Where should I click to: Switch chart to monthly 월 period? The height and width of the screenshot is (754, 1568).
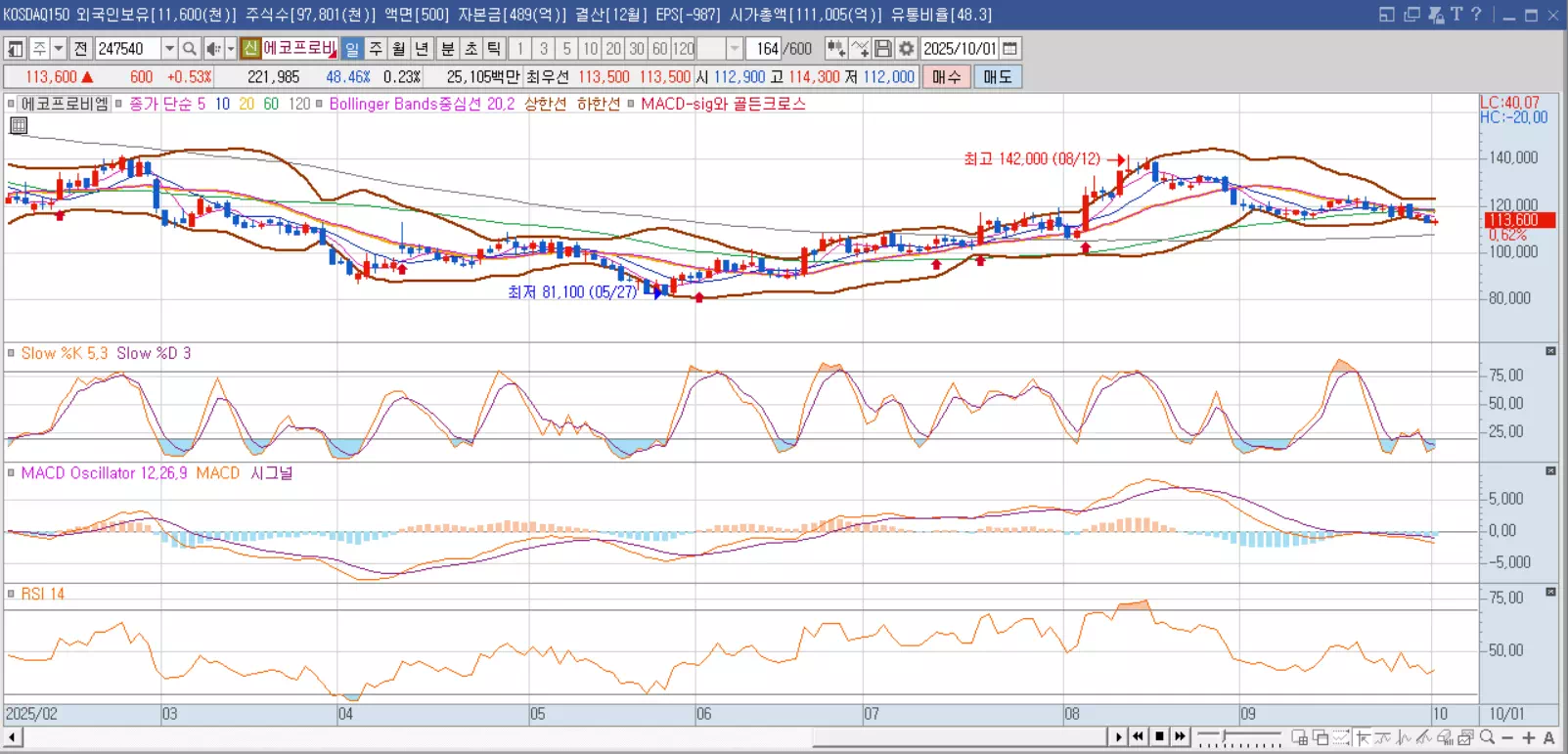399,48
